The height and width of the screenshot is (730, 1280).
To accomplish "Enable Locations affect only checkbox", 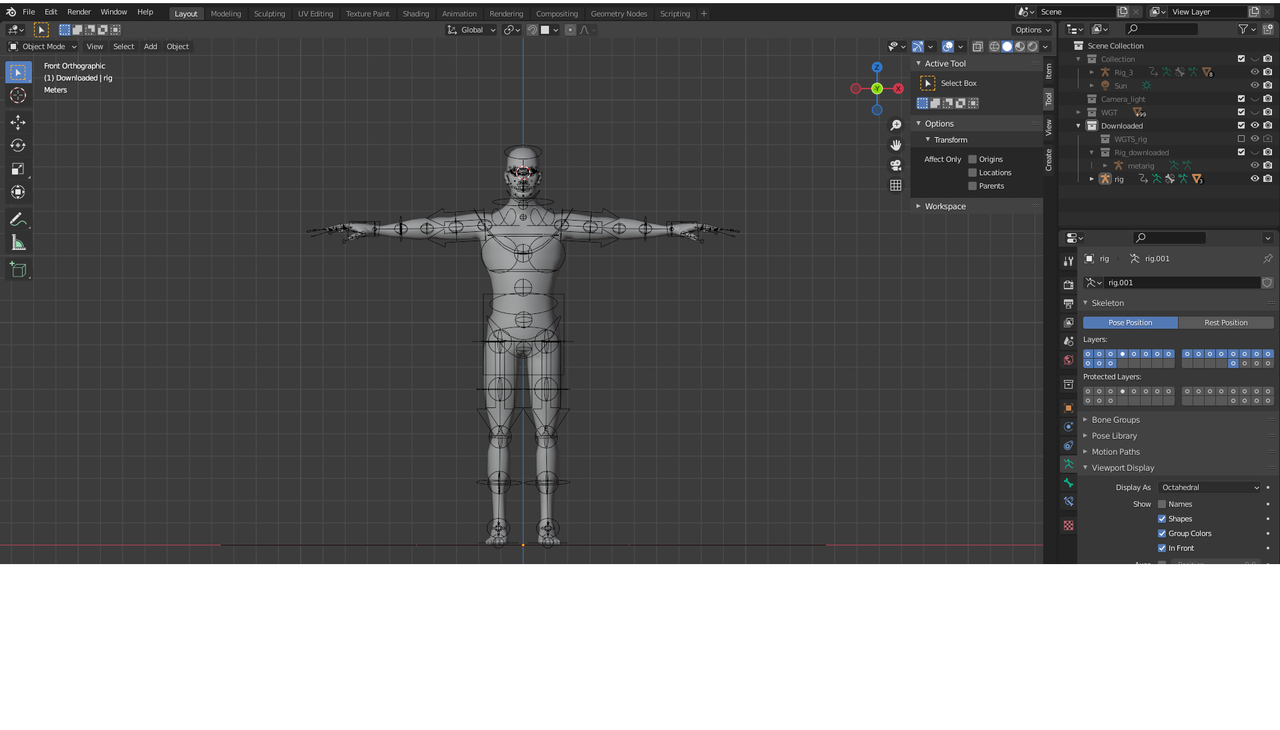I will tap(972, 172).
